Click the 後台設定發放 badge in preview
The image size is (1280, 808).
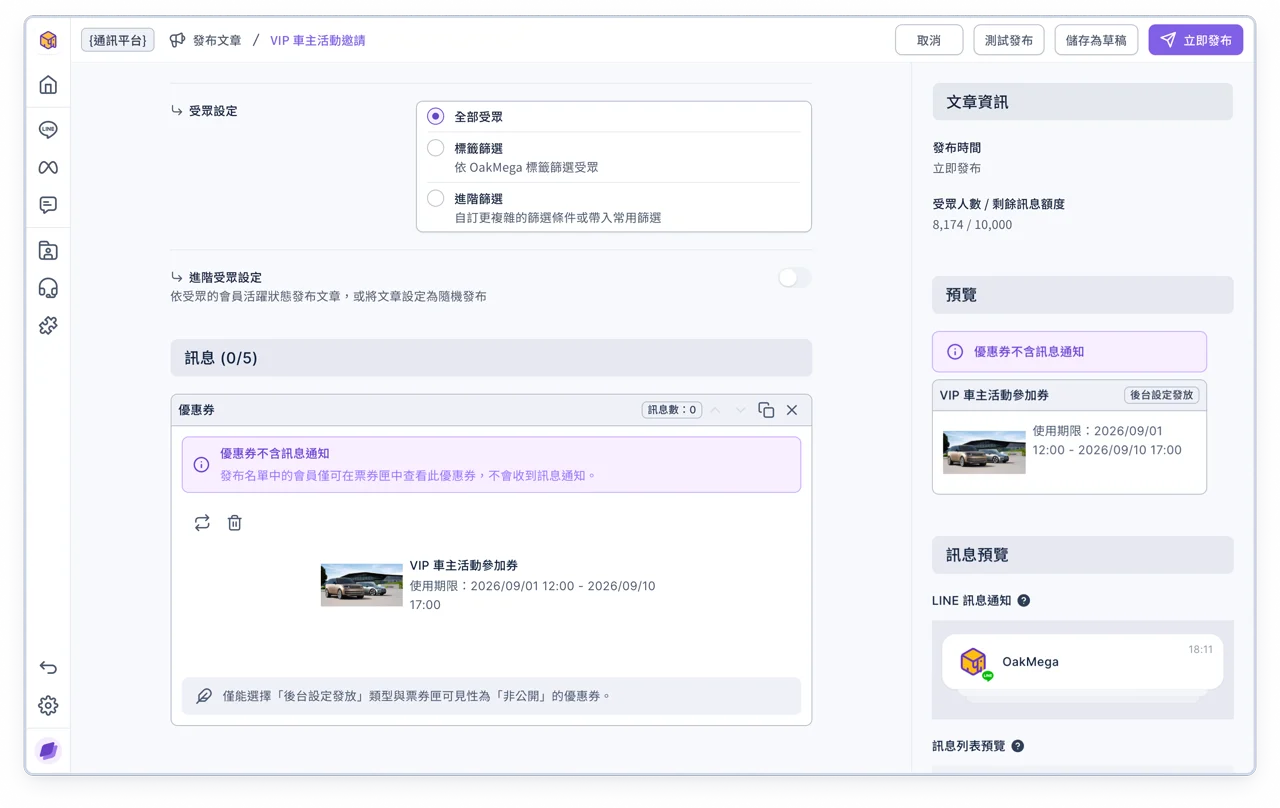click(x=1162, y=395)
